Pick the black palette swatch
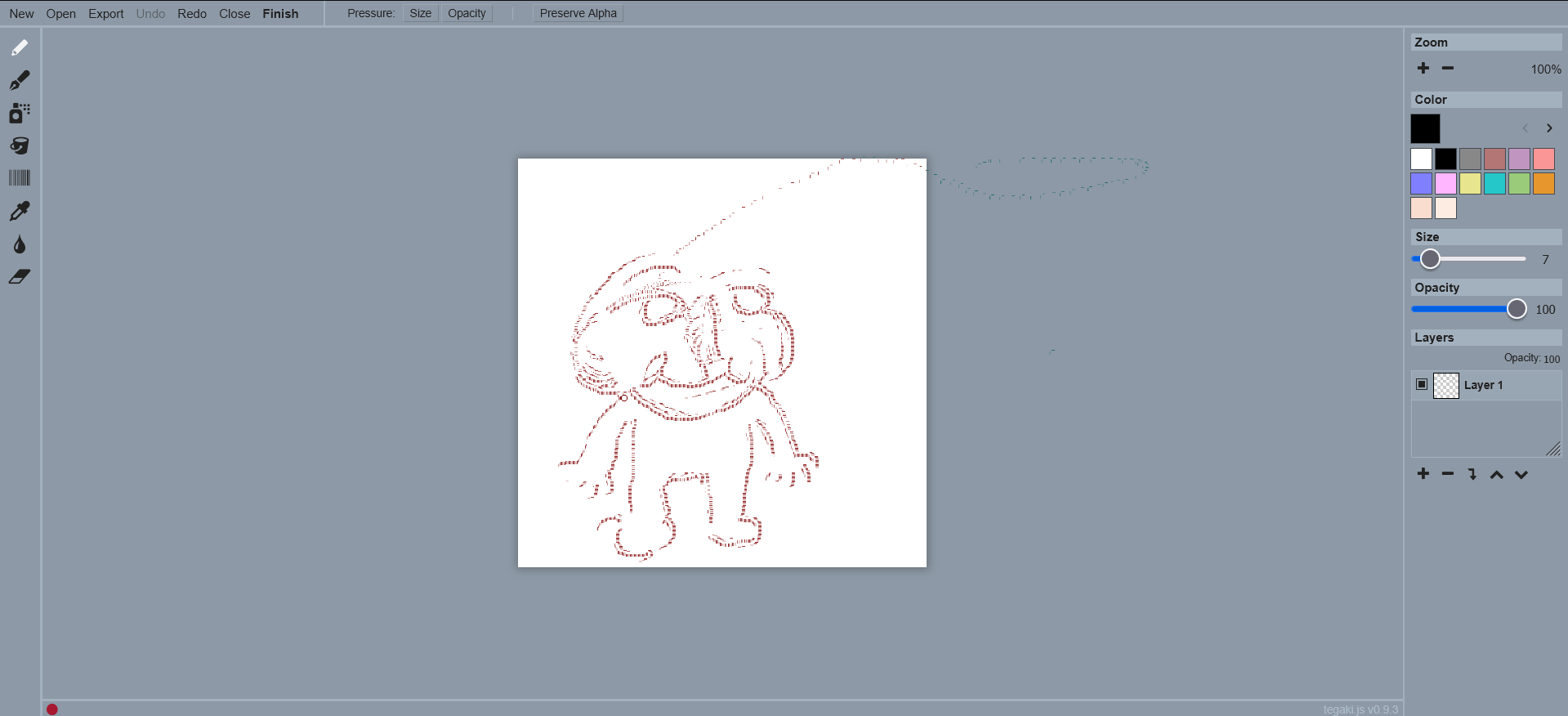The width and height of the screenshot is (1568, 716). pos(1446,159)
